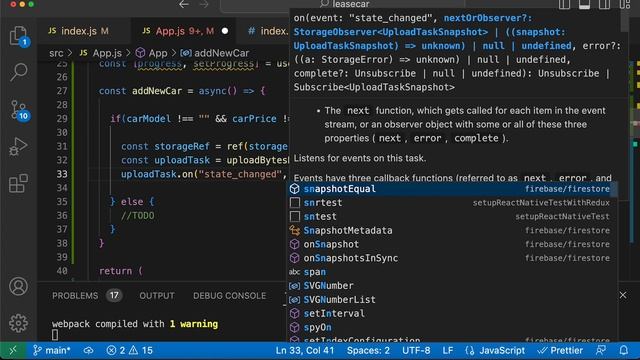Select the onSnapshot suggestion

pyautogui.click(x=451, y=244)
